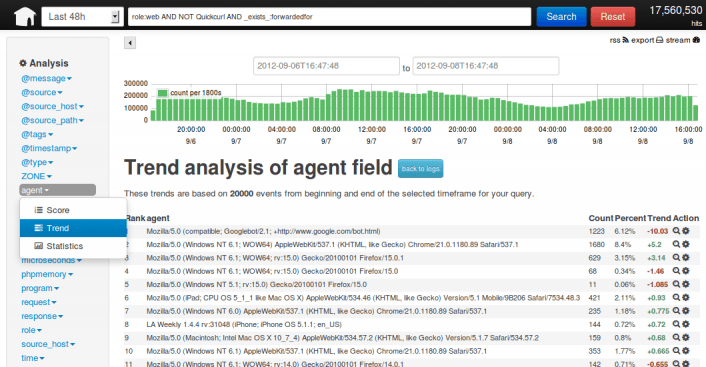This screenshot has height=367, width=706.
Task: Click gear icon for iPad agent row
Action: click(x=686, y=298)
